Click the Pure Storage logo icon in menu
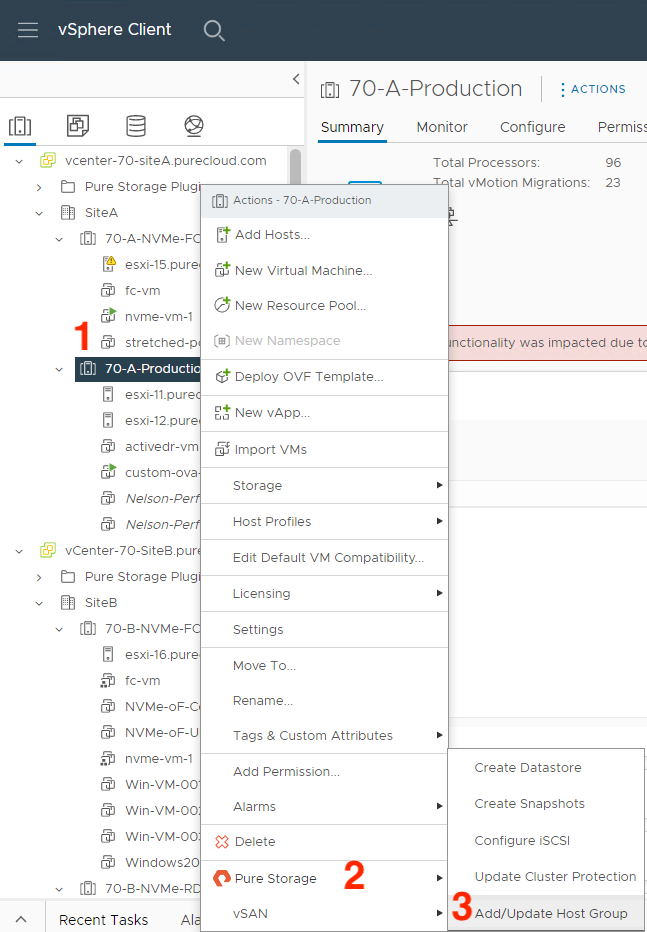The image size is (647, 932). coord(222,879)
